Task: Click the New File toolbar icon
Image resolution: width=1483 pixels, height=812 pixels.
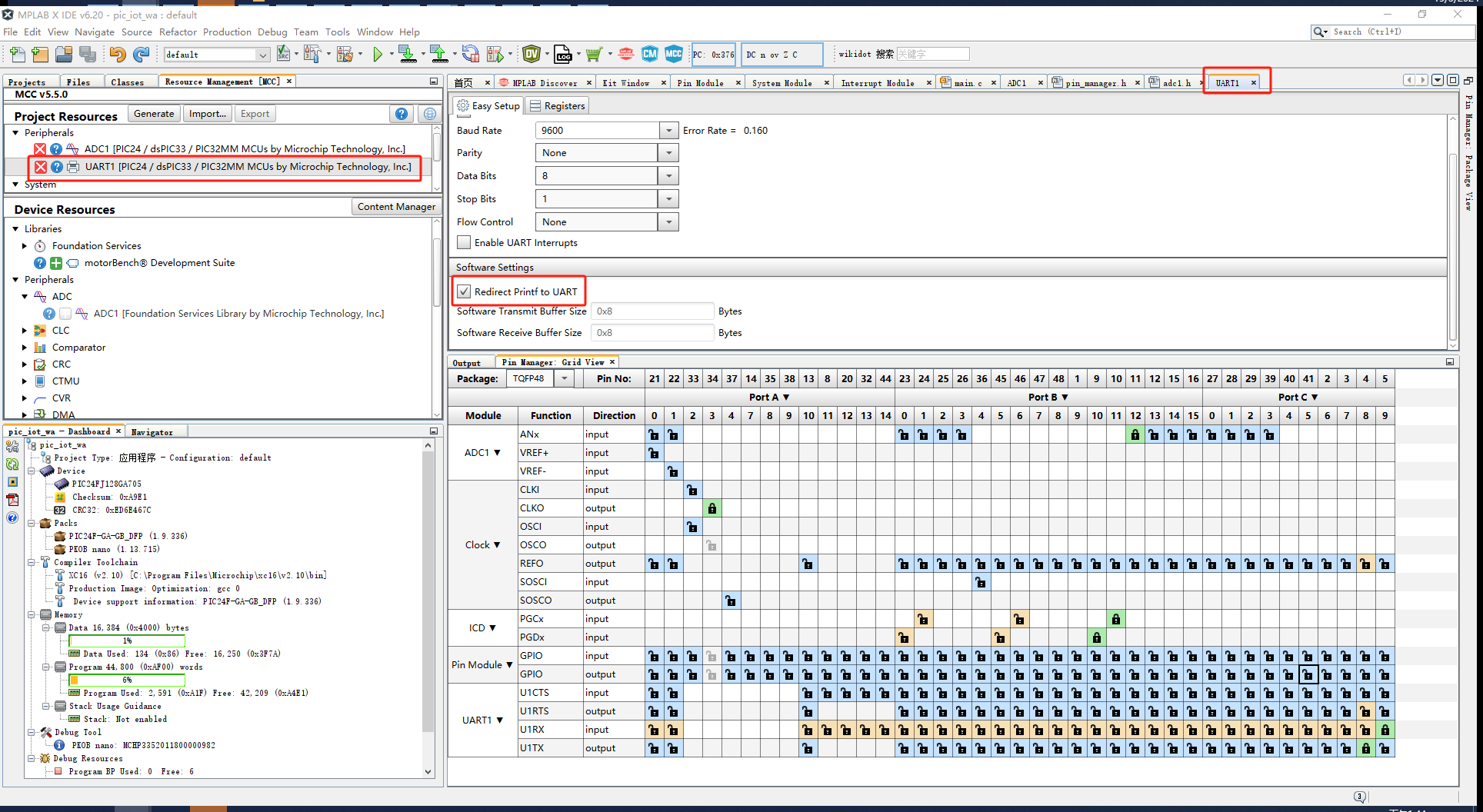Action: (x=17, y=54)
